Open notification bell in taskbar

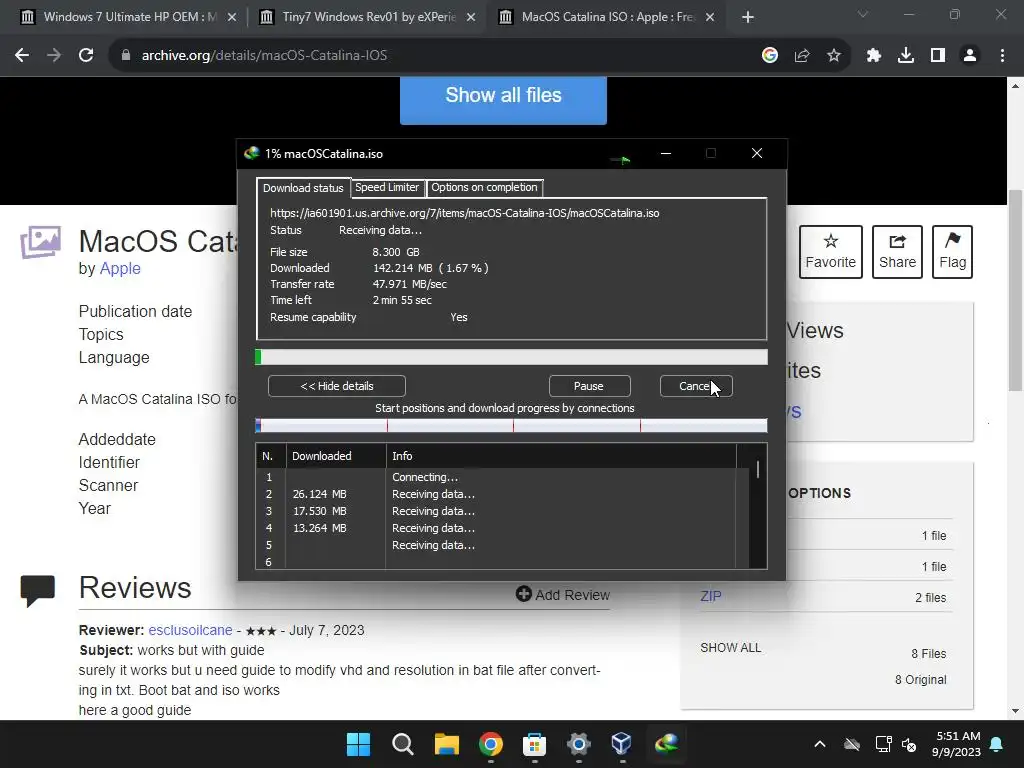997,744
